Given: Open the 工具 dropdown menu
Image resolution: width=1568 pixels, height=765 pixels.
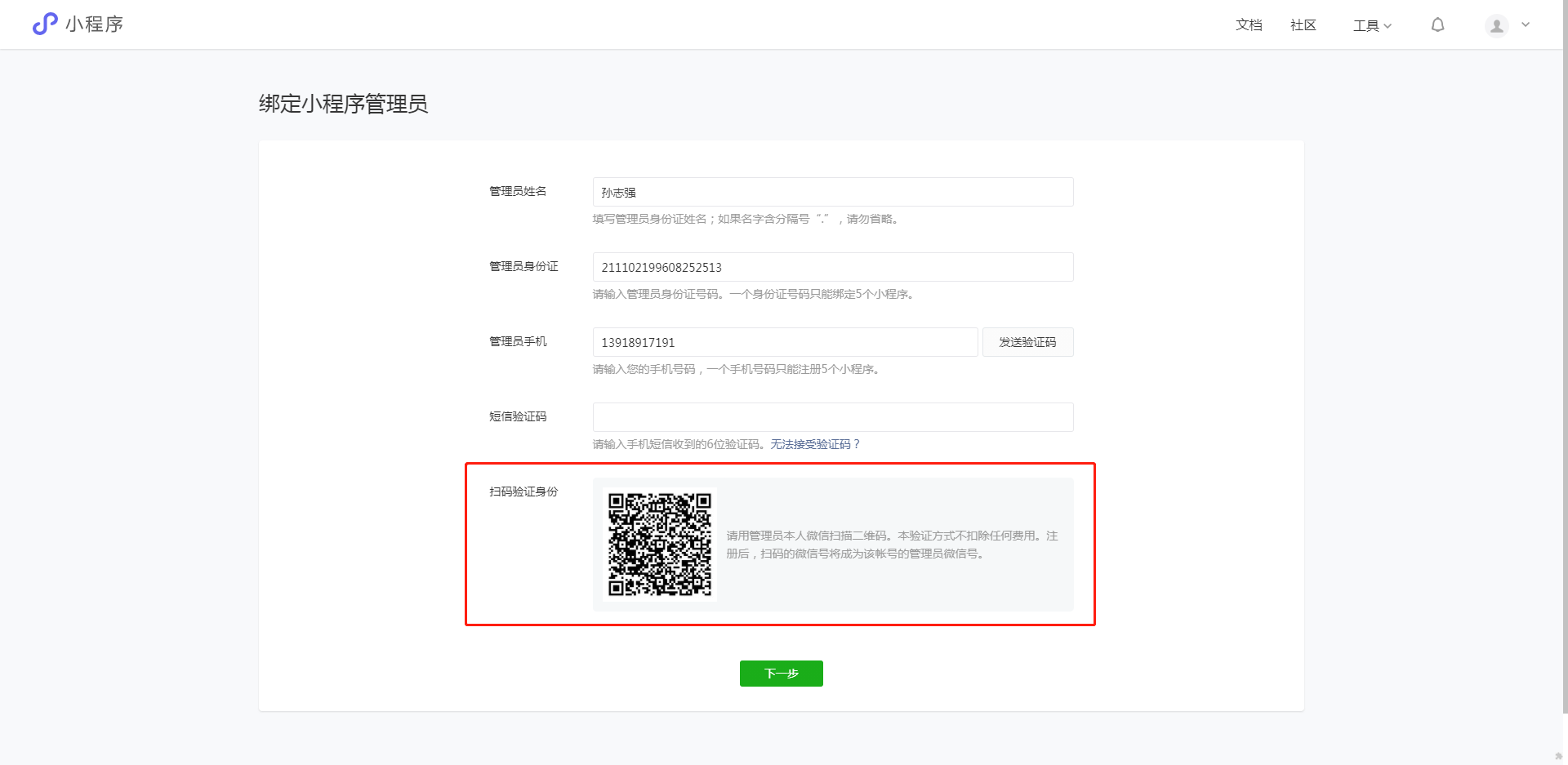Looking at the screenshot, I should pos(1372,25).
